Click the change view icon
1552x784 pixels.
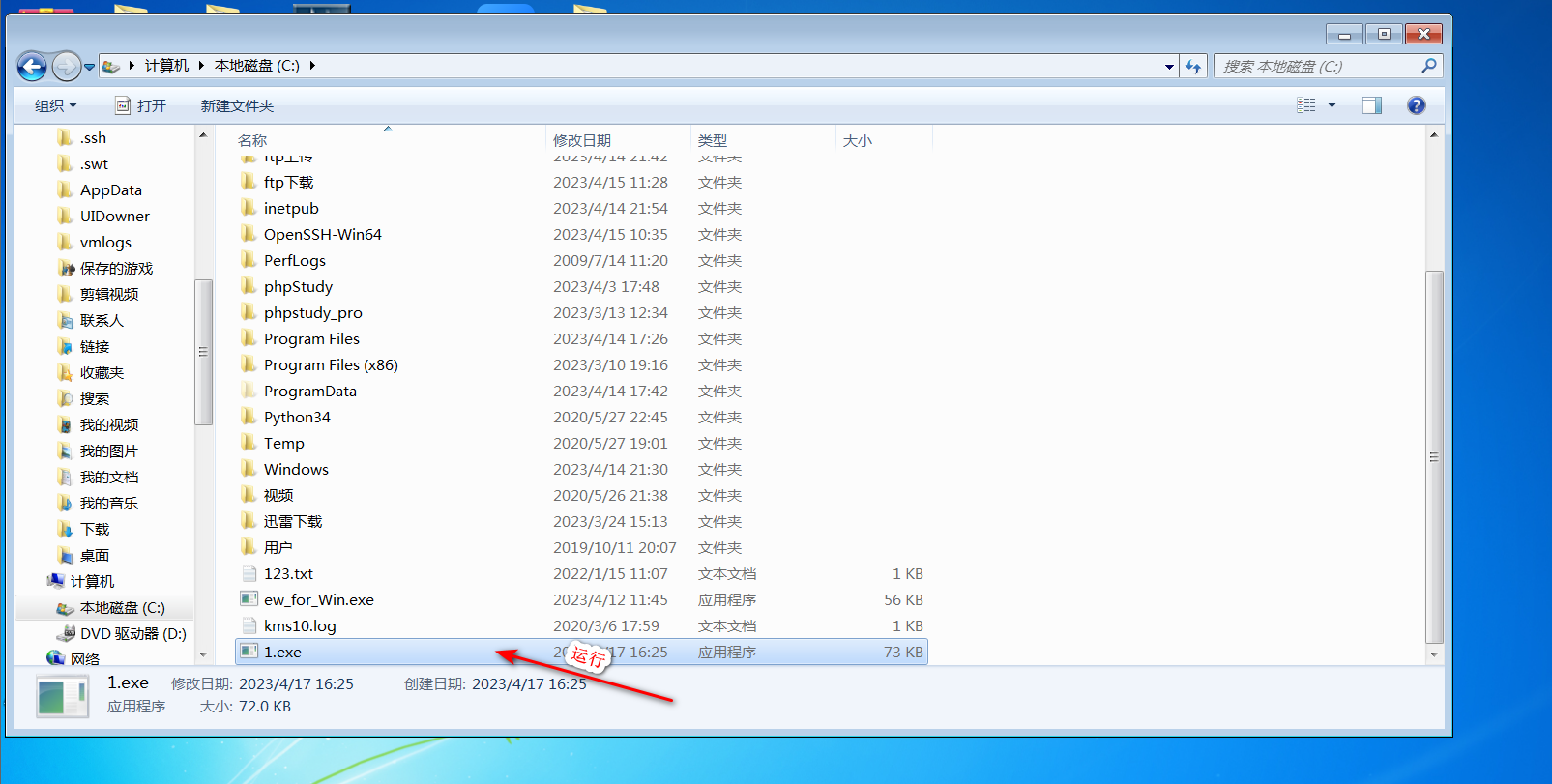coord(1306,105)
